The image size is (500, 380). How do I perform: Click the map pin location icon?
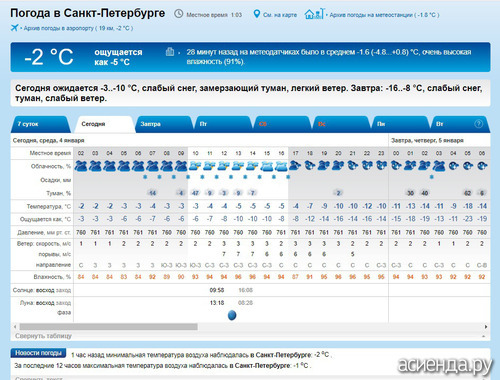pyautogui.click(x=256, y=14)
